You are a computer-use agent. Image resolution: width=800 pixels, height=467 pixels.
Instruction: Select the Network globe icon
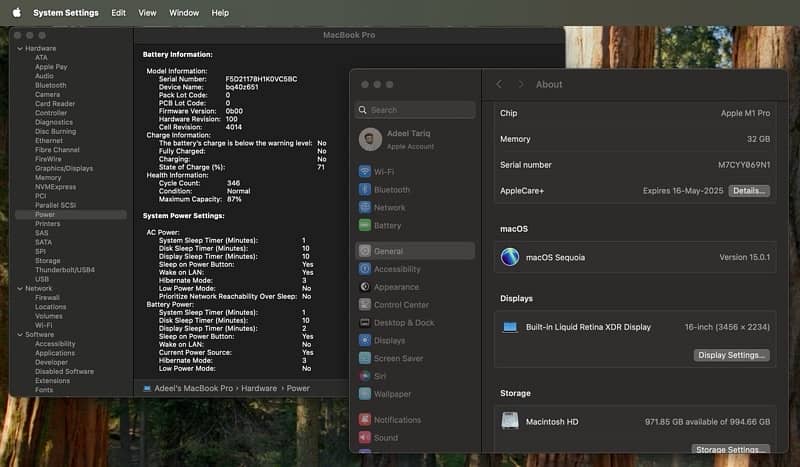[x=365, y=208]
